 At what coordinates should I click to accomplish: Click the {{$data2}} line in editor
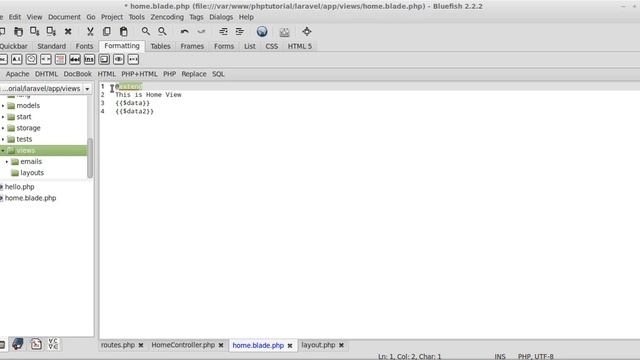(x=134, y=111)
